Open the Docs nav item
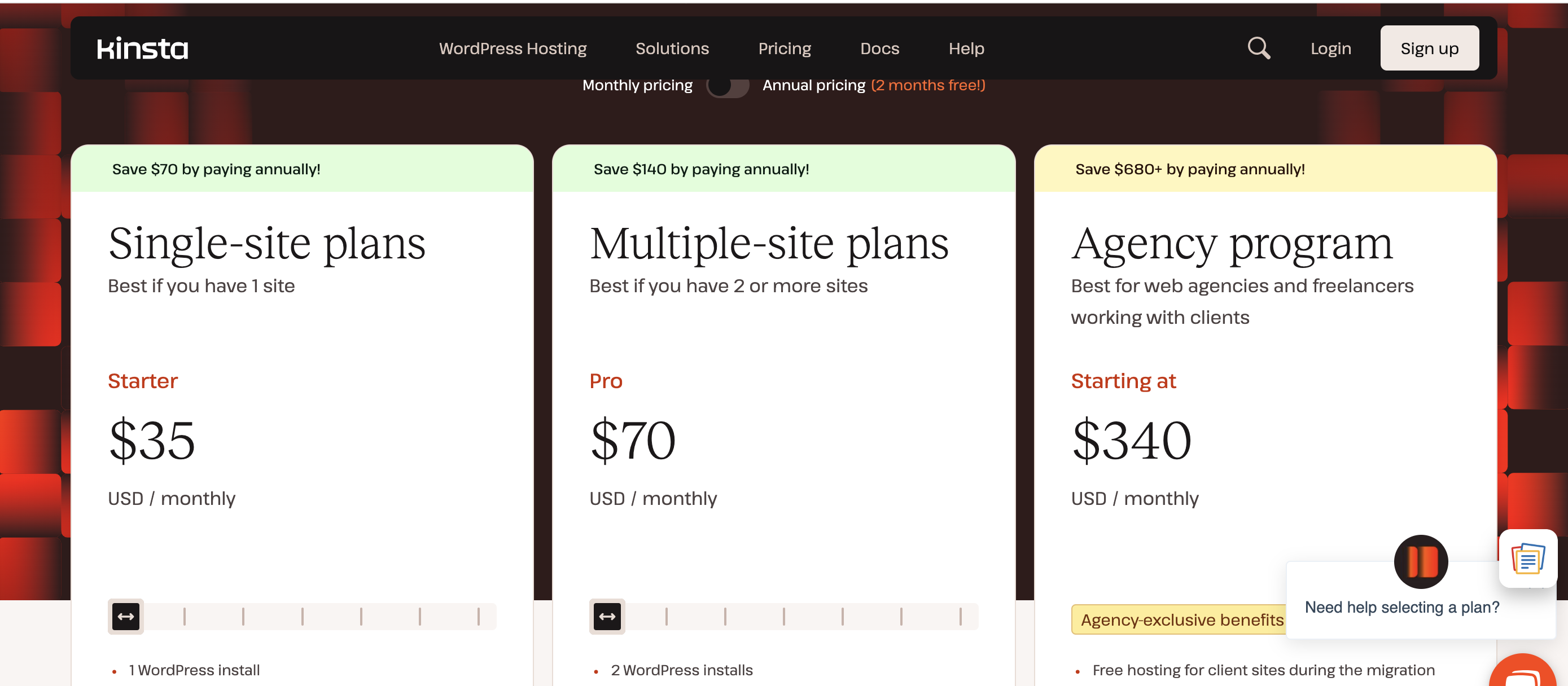1568x686 pixels. [879, 49]
